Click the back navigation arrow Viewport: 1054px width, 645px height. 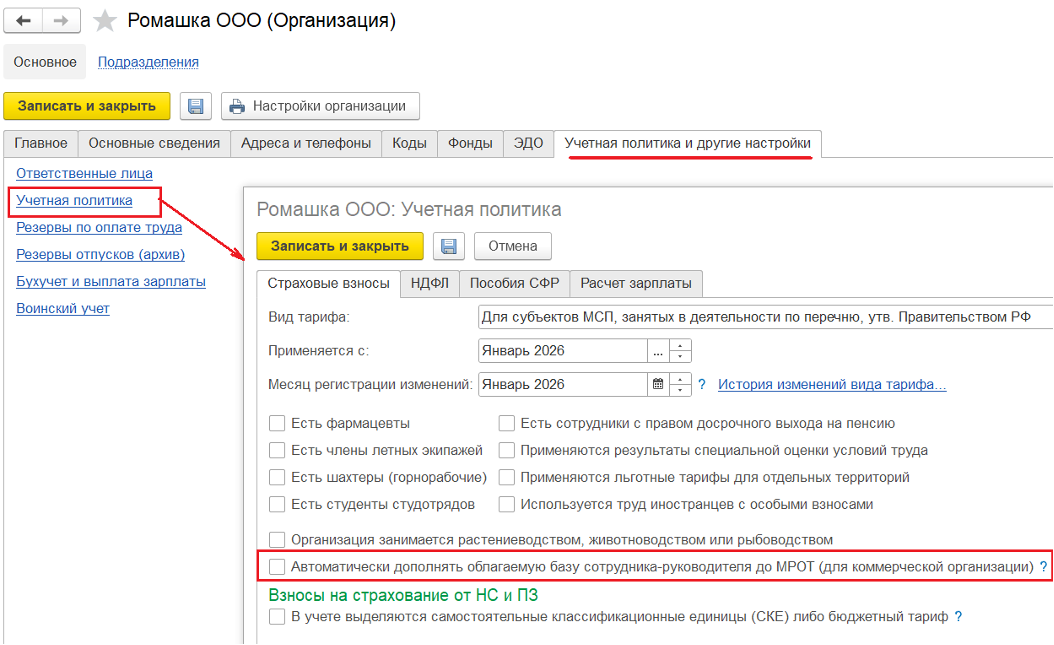click(x=24, y=21)
